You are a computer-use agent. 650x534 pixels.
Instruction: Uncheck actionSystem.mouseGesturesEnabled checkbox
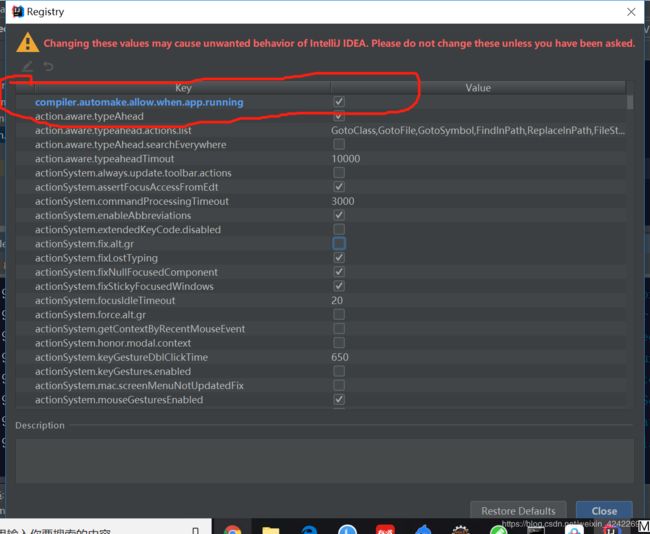pos(339,399)
